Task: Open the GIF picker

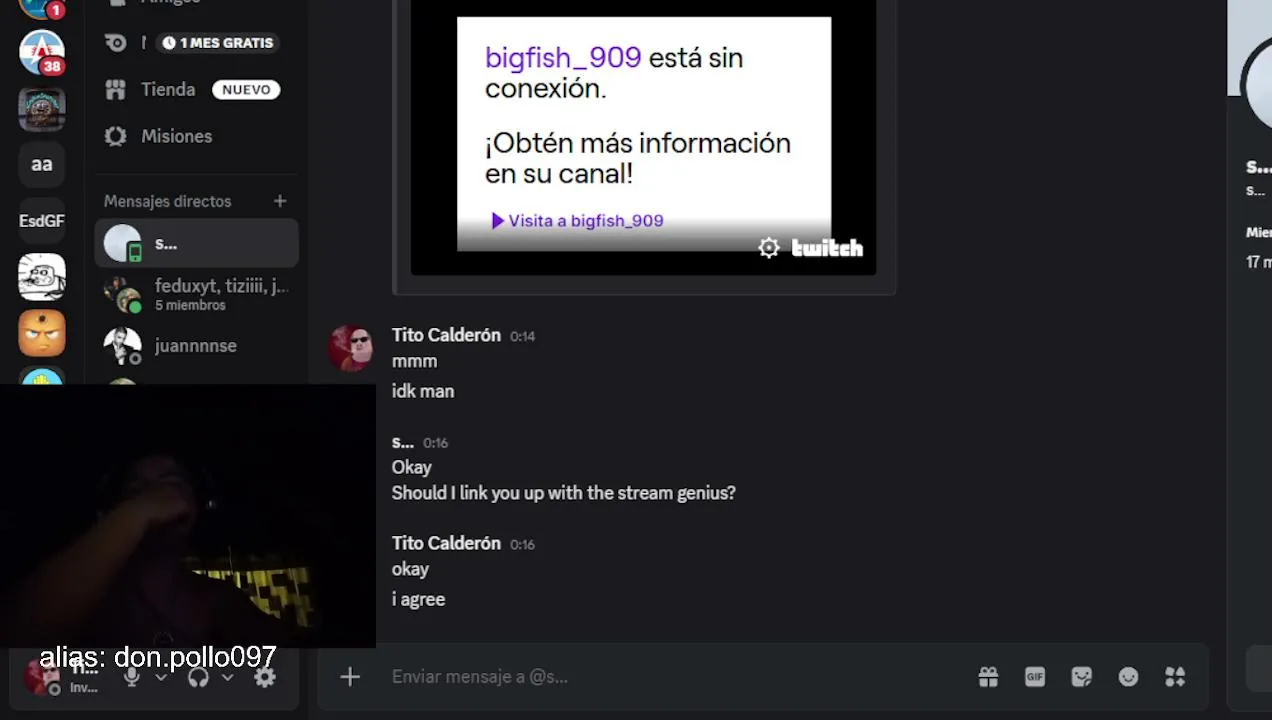Action: pyautogui.click(x=1035, y=677)
